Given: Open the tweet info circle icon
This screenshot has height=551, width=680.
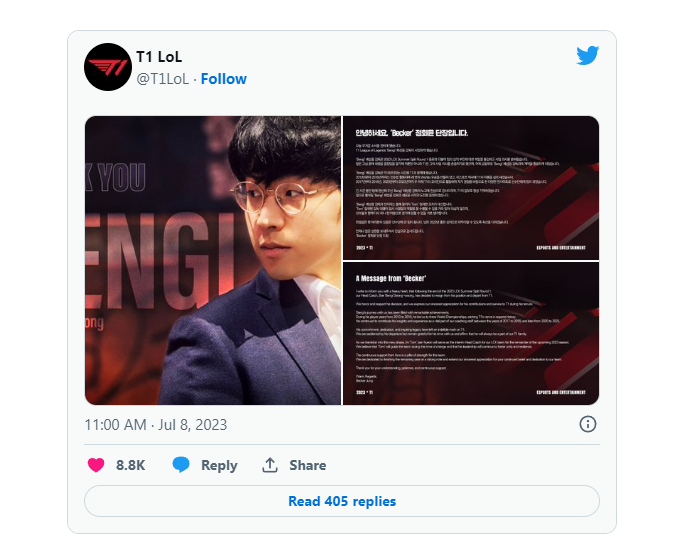Looking at the screenshot, I should [588, 424].
